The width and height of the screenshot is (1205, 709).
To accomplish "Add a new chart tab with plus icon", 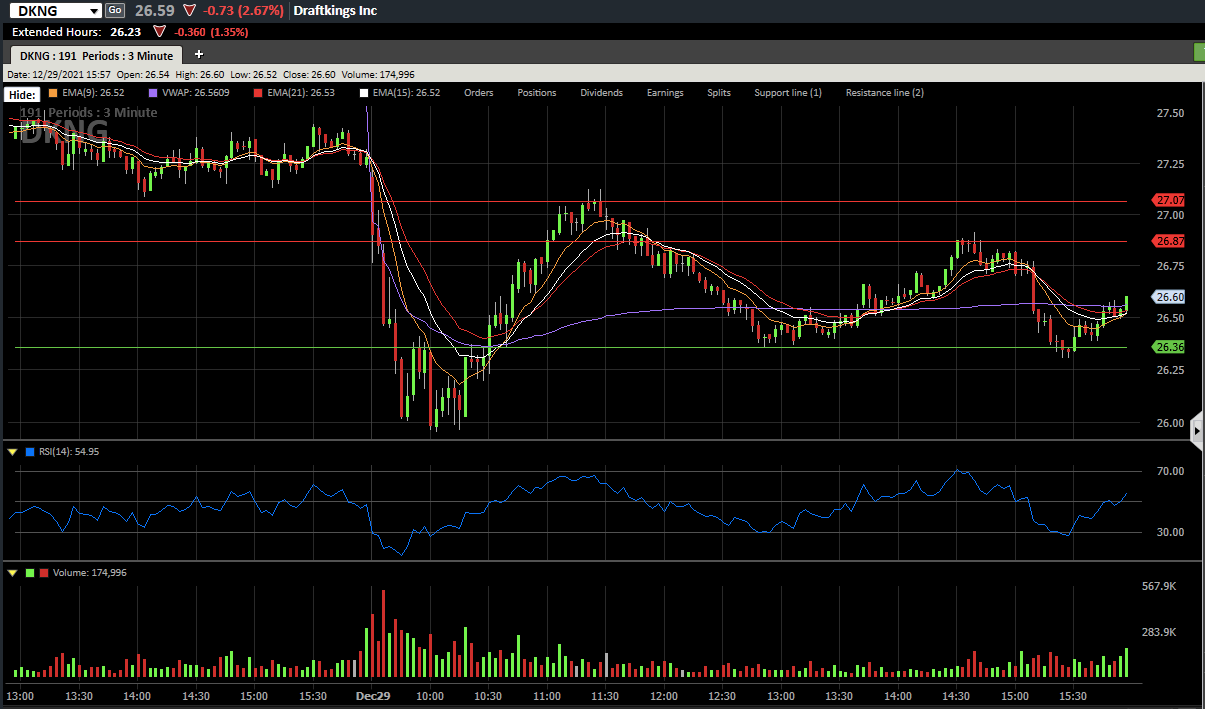I will point(199,54).
